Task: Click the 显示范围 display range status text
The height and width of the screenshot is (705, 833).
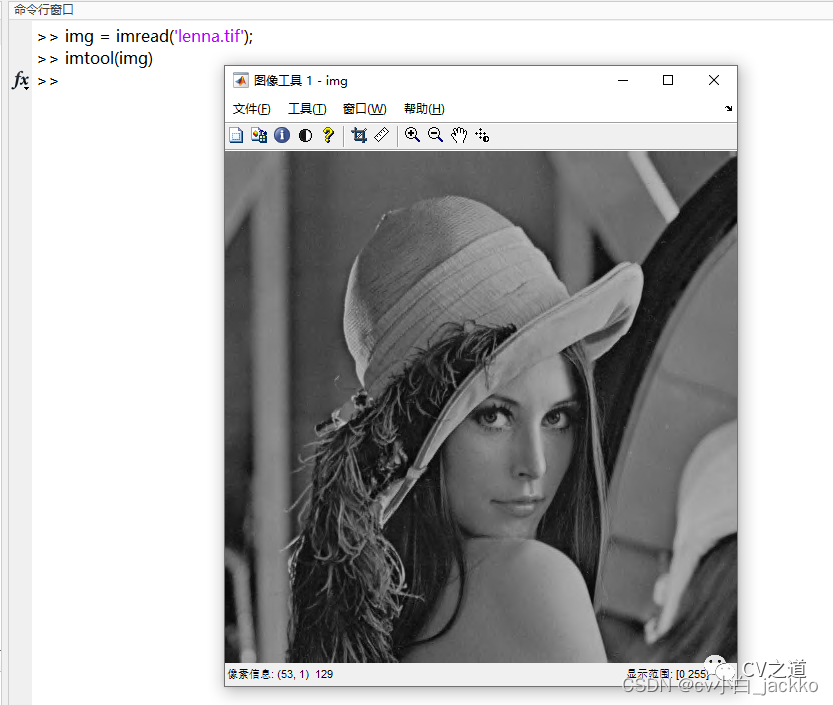Action: tap(668, 674)
